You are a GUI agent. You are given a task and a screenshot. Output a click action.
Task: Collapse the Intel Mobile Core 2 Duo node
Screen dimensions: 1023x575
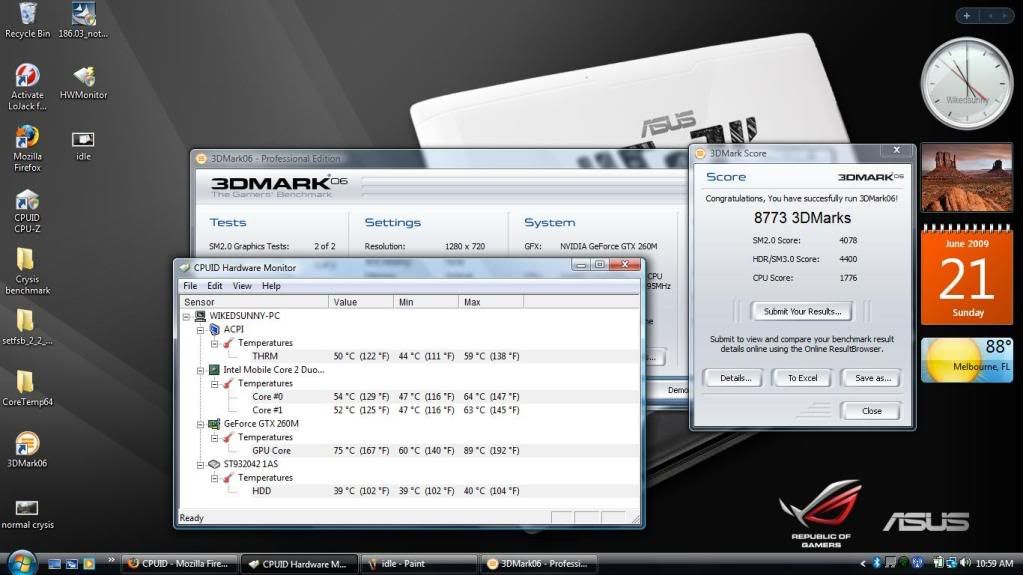tap(201, 370)
